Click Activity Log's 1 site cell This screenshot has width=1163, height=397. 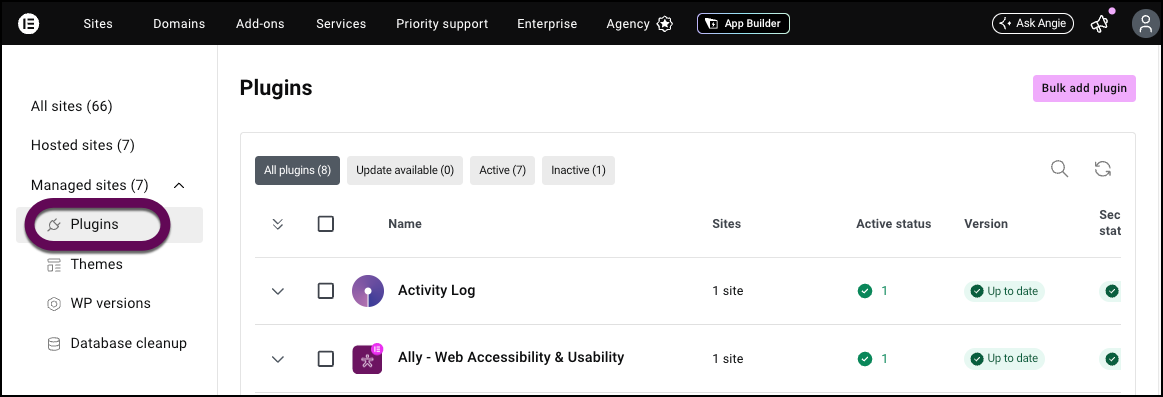coord(728,291)
